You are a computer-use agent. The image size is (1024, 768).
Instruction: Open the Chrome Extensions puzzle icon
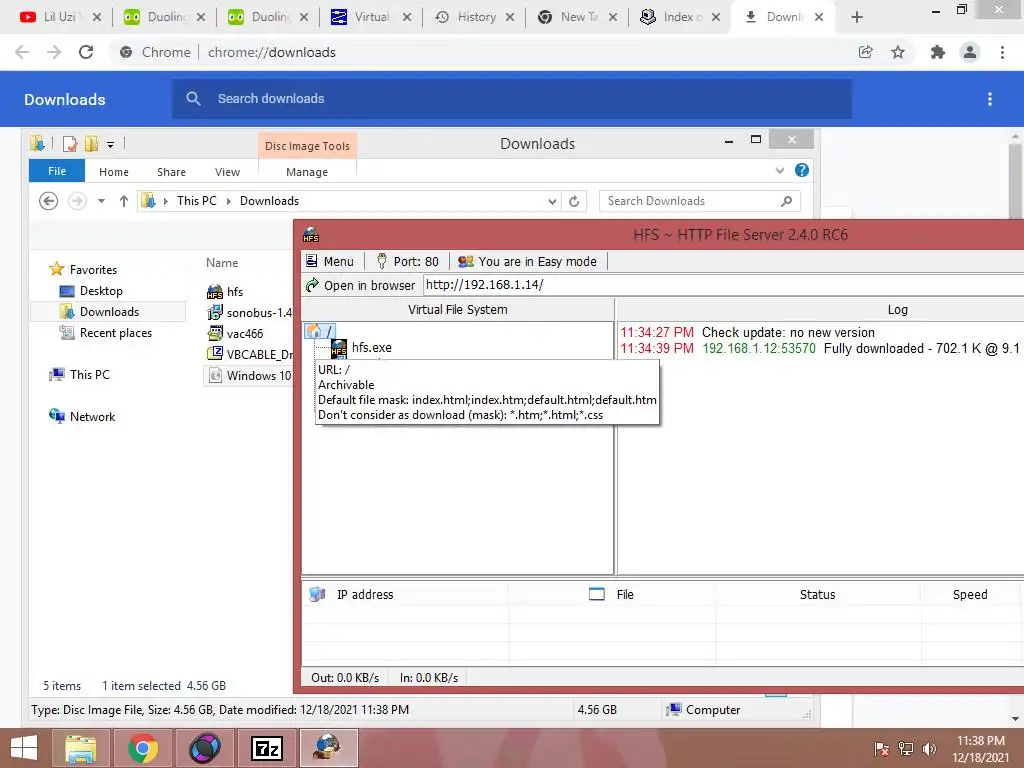(938, 52)
